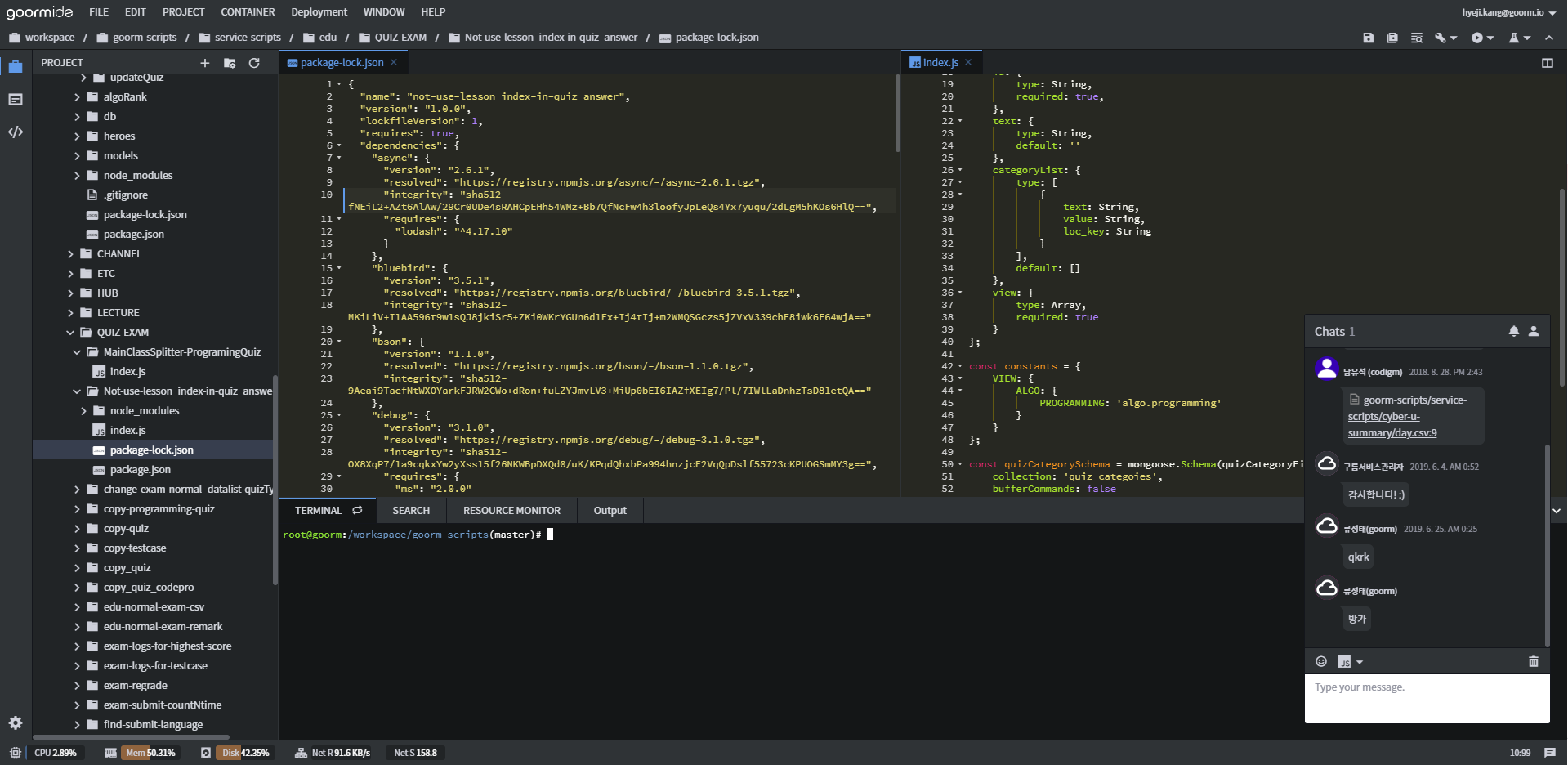Click the memory icon in status bar
This screenshot has height=765, width=1568.
click(x=110, y=753)
